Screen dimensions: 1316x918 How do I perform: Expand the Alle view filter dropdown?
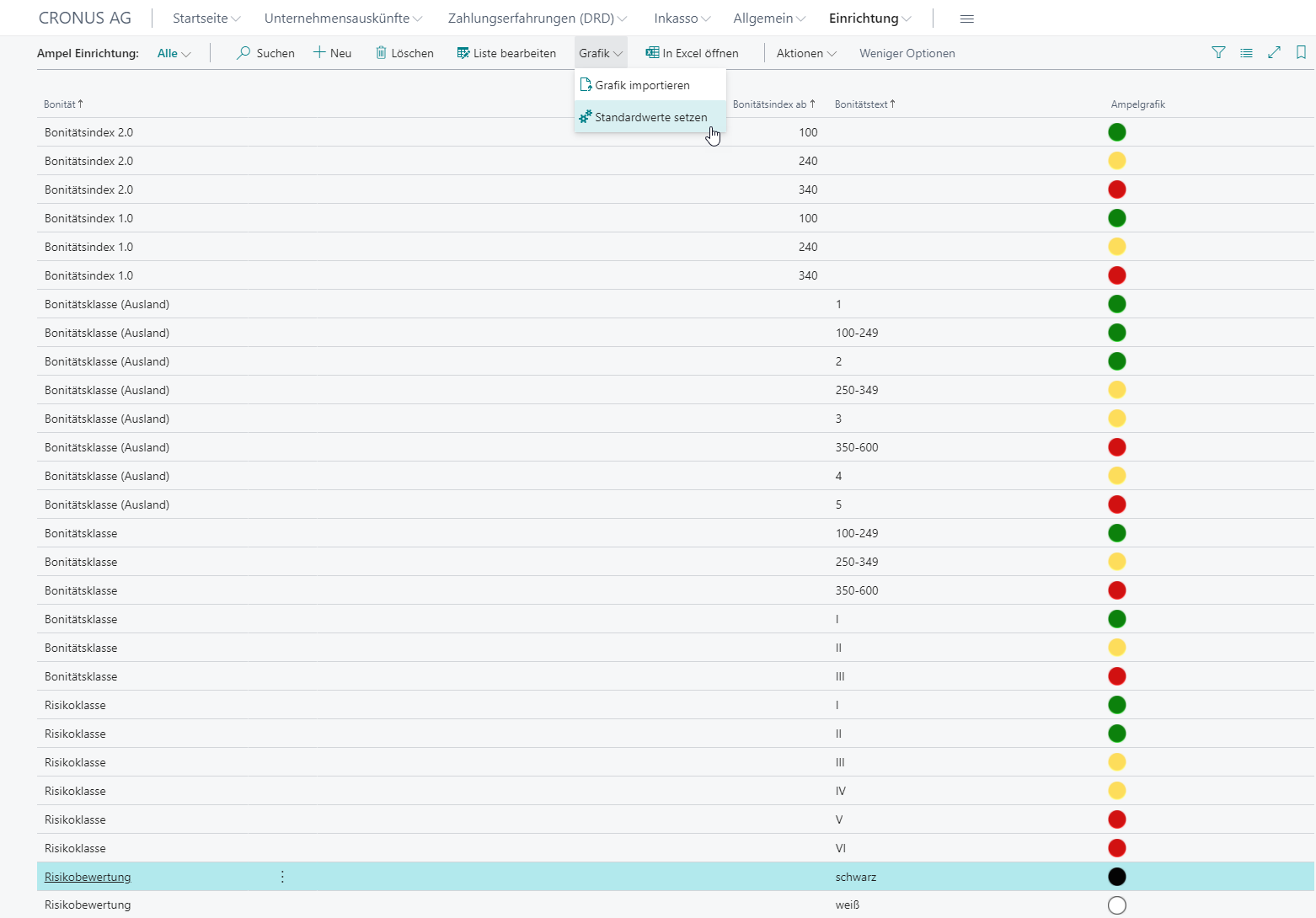174,53
